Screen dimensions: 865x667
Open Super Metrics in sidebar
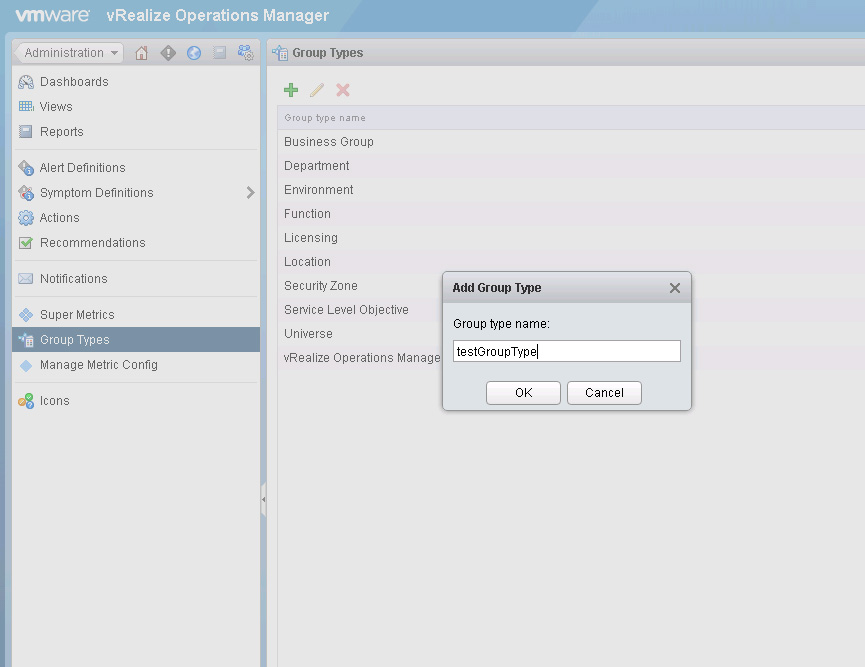(77, 314)
